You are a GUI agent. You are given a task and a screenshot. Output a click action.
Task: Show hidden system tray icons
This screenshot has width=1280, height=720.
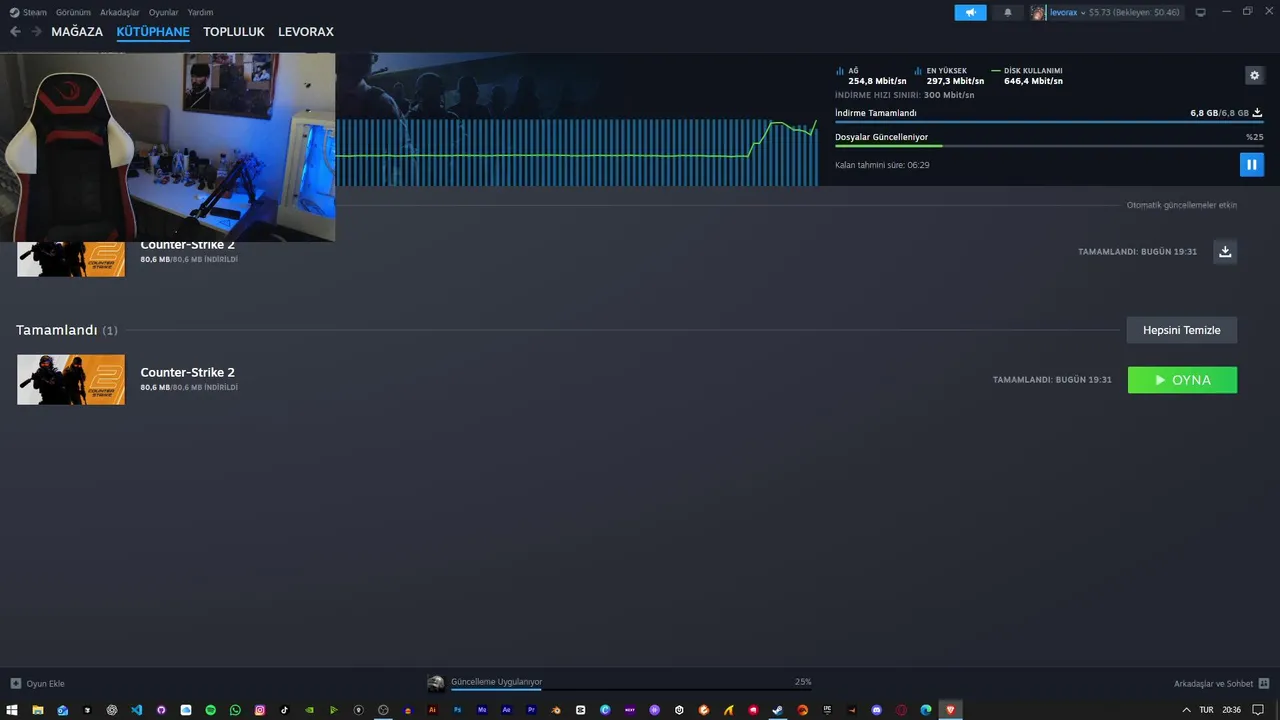coord(1187,710)
